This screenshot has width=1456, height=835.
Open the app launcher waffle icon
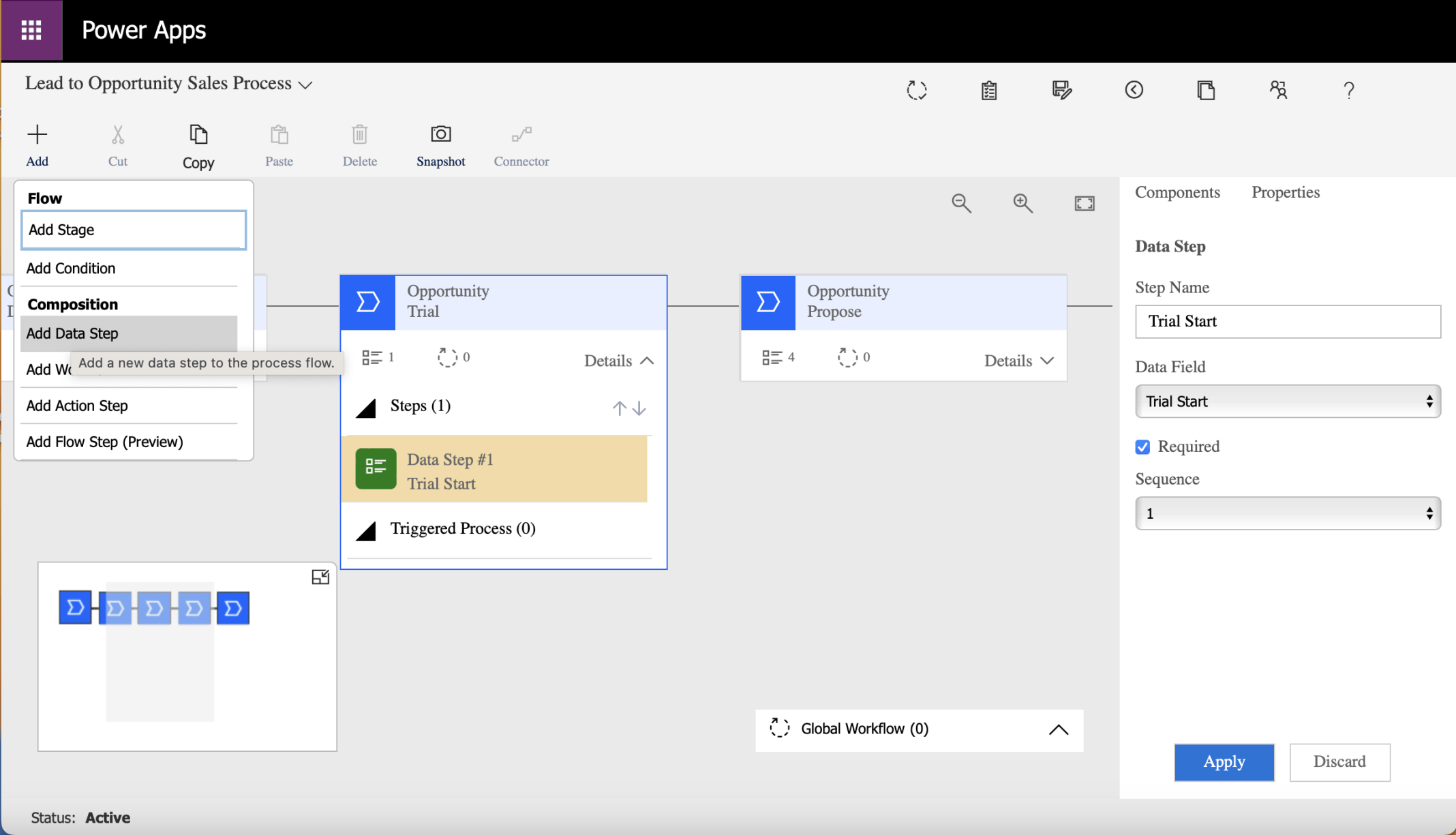pos(31,30)
